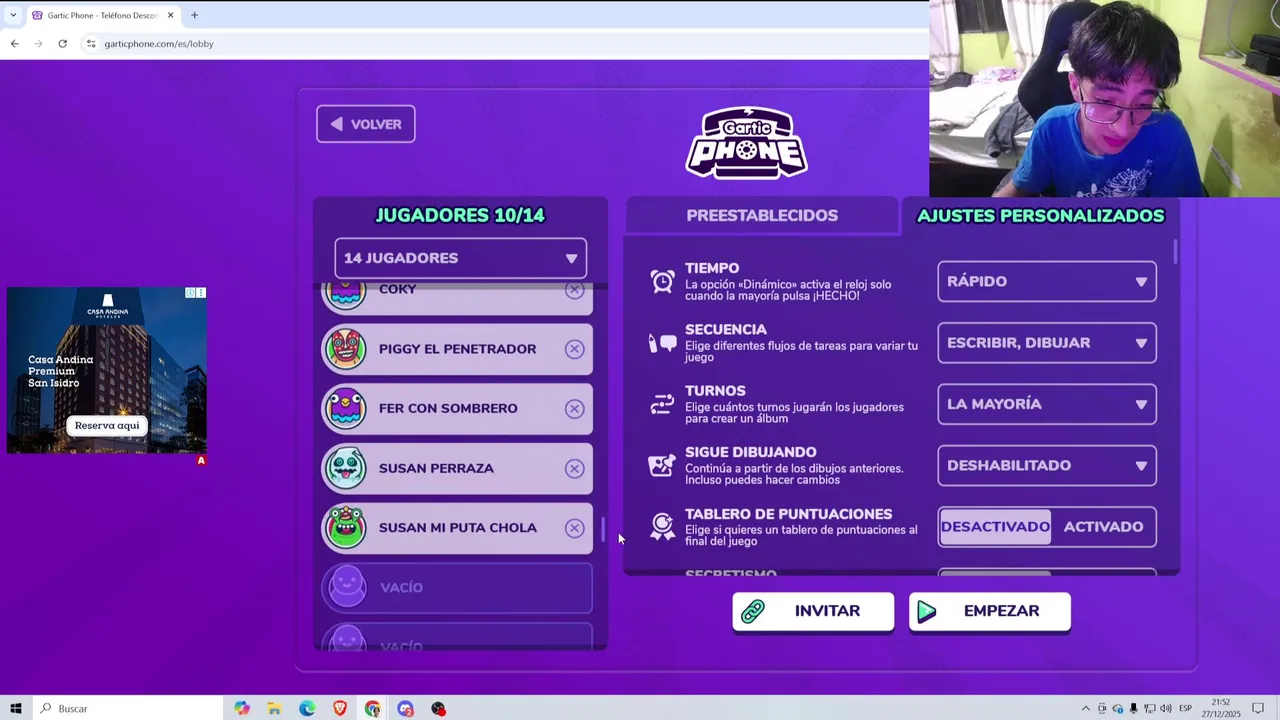The height and width of the screenshot is (720, 1280).
Task: Open the notification center icon
Action: [x=1258, y=708]
